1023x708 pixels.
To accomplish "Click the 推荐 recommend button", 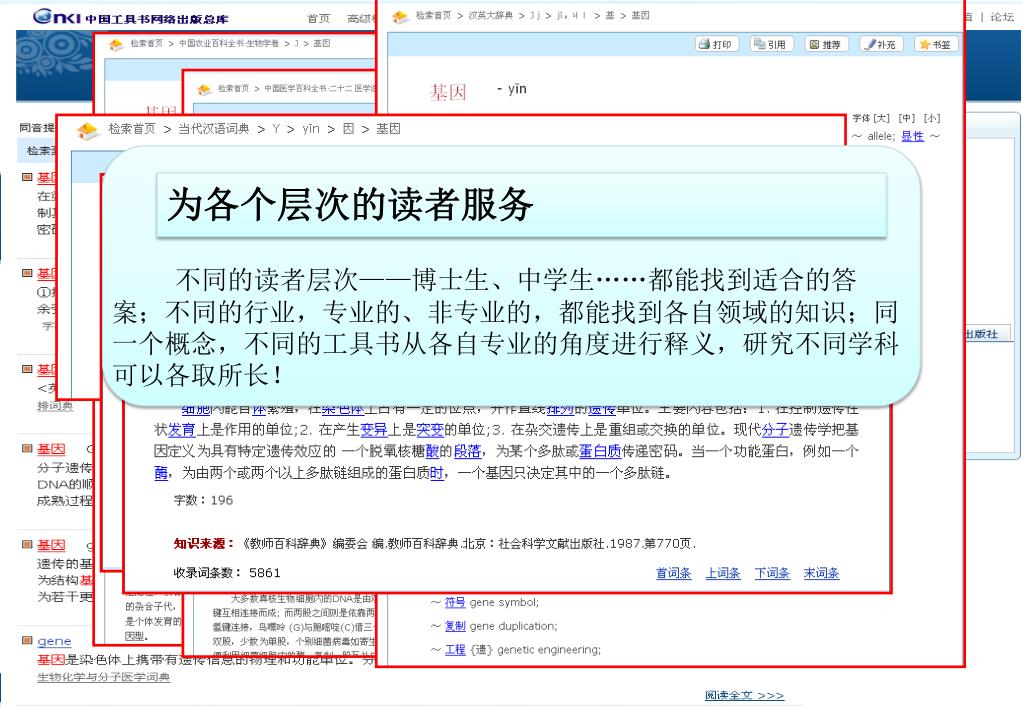I will pos(825,44).
